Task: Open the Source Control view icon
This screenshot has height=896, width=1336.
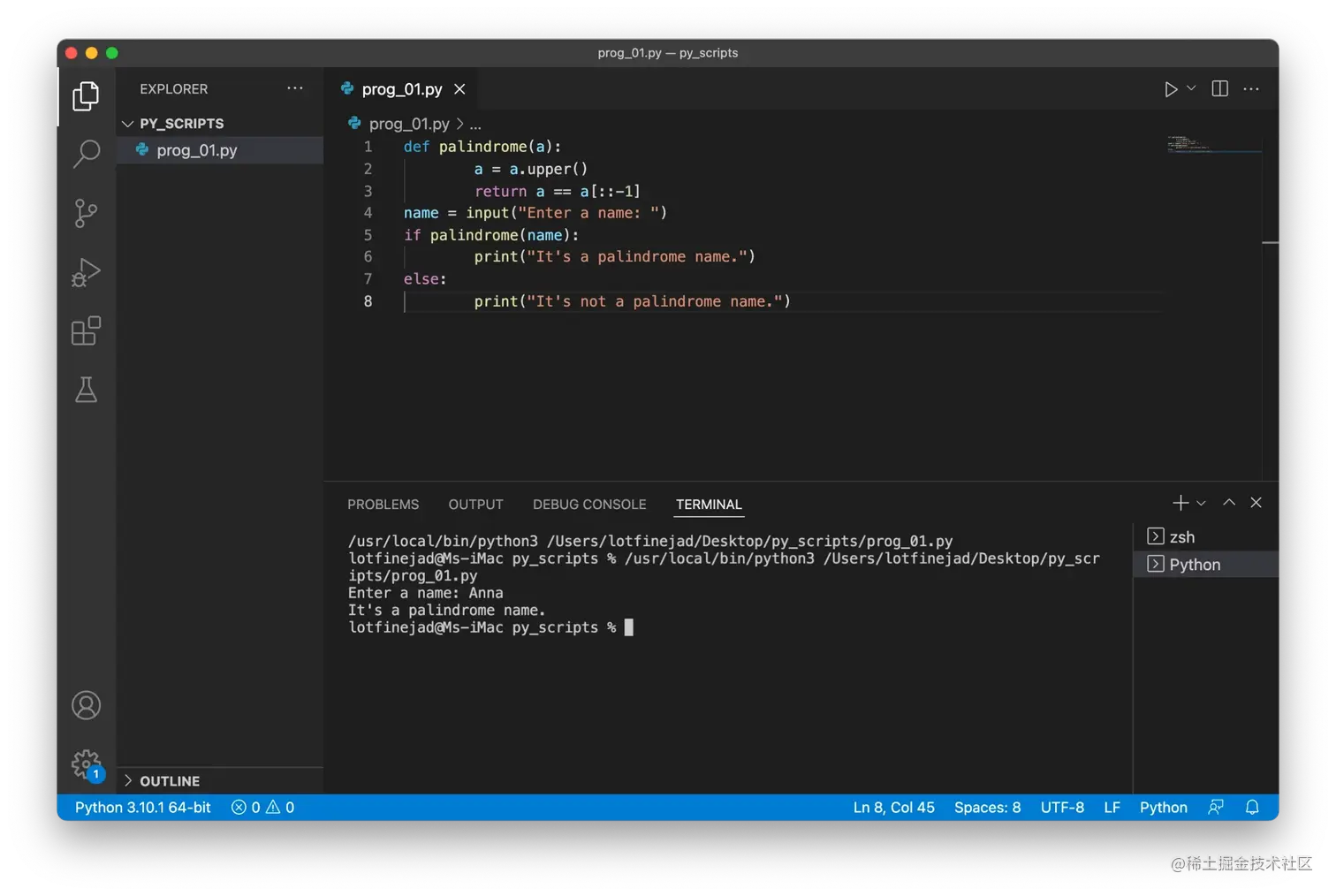Action: point(86,213)
